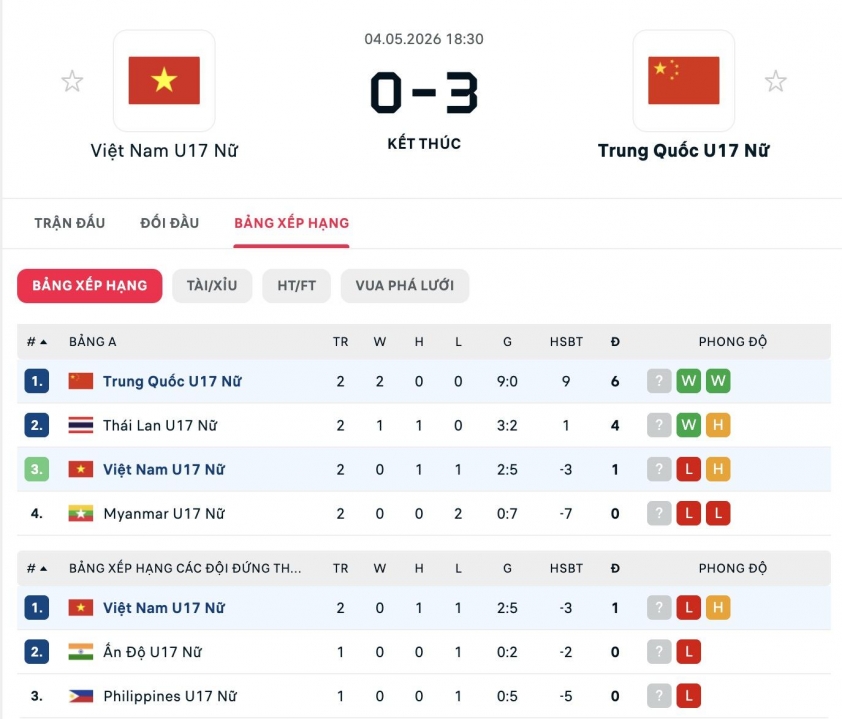Select the red BẢNG XẾP HẠNG pill

90,286
